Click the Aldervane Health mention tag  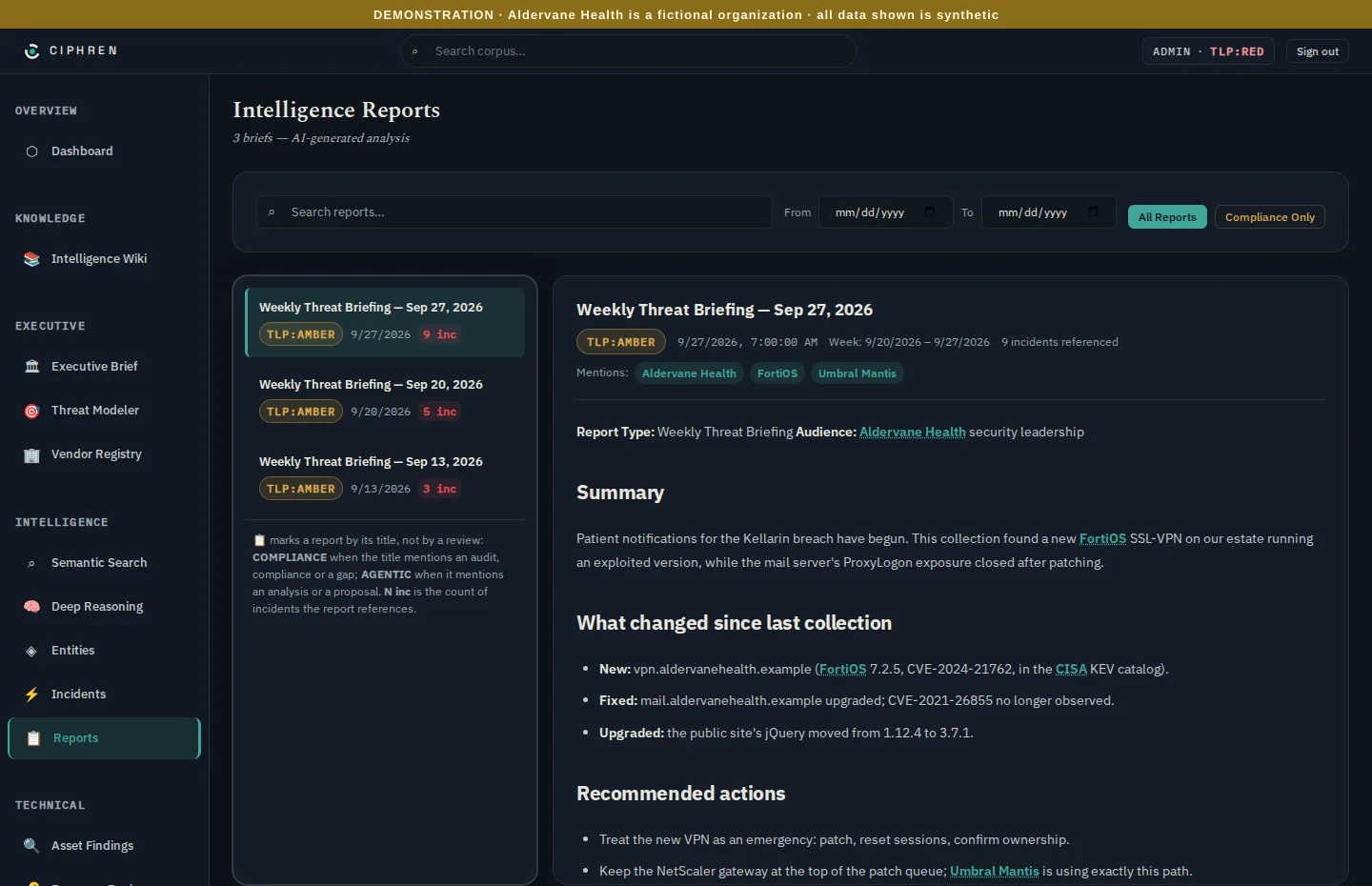pyautogui.click(x=689, y=373)
